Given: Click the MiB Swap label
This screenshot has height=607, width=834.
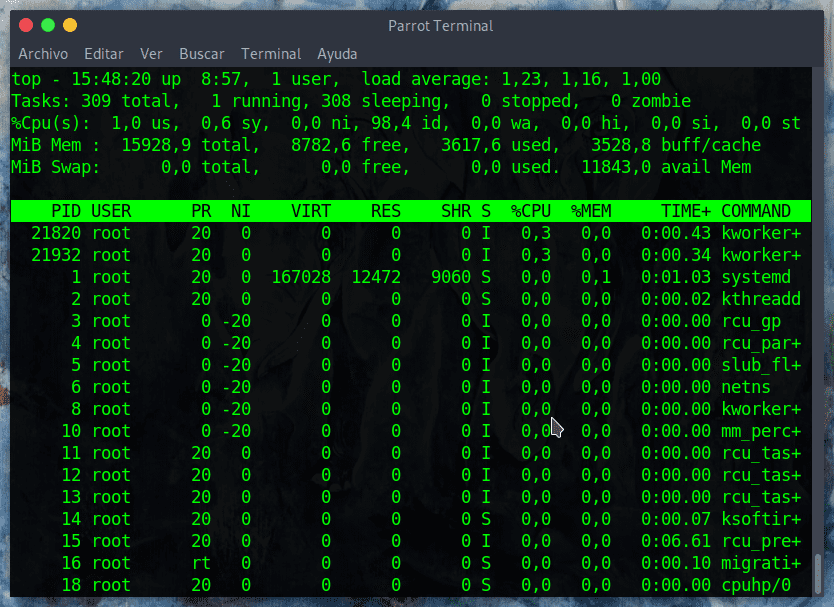Looking at the screenshot, I should coord(56,167).
